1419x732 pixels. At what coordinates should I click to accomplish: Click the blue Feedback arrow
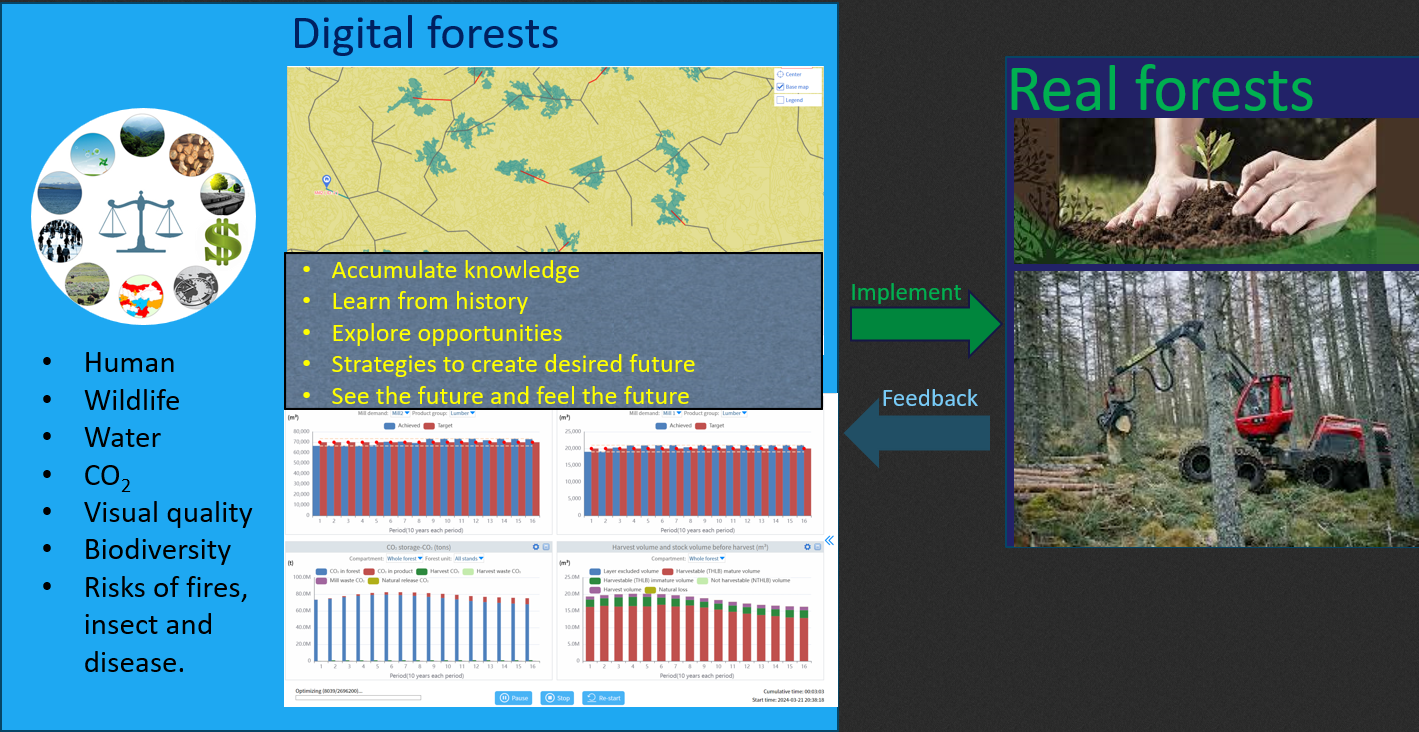point(918,433)
